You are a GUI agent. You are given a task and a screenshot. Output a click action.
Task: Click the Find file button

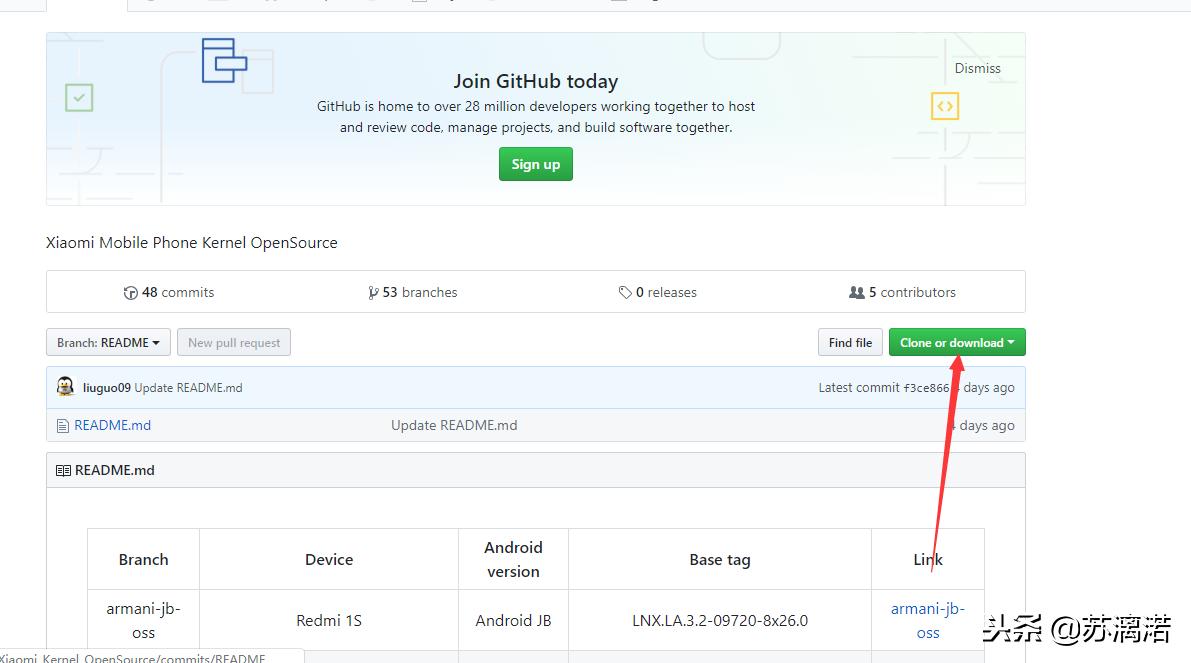tap(850, 343)
